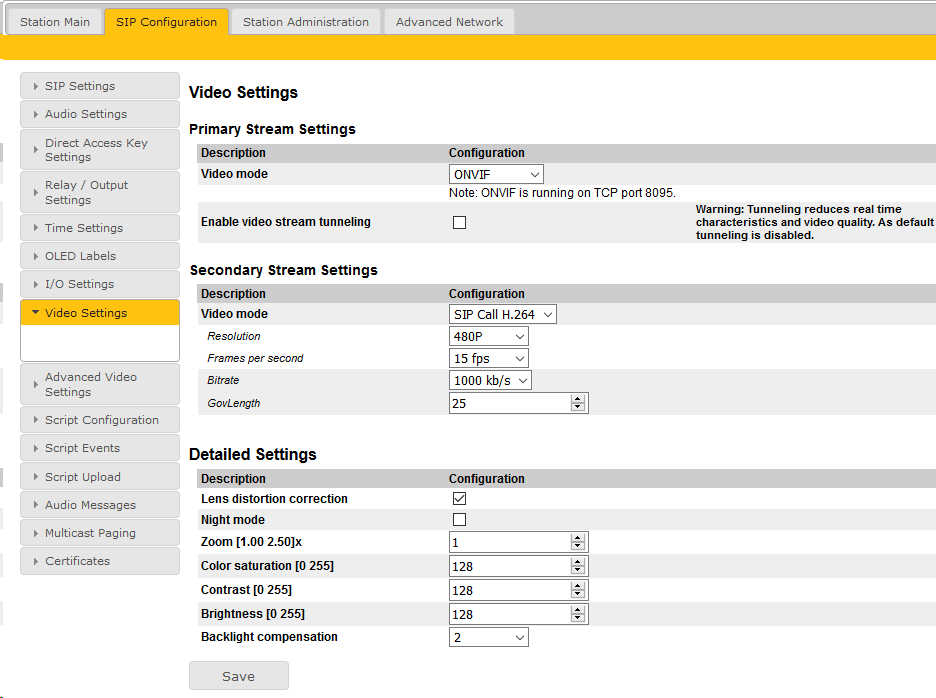Image resolution: width=936 pixels, height=698 pixels.
Task: Switch to the Advanced Network tab
Action: pos(449,22)
